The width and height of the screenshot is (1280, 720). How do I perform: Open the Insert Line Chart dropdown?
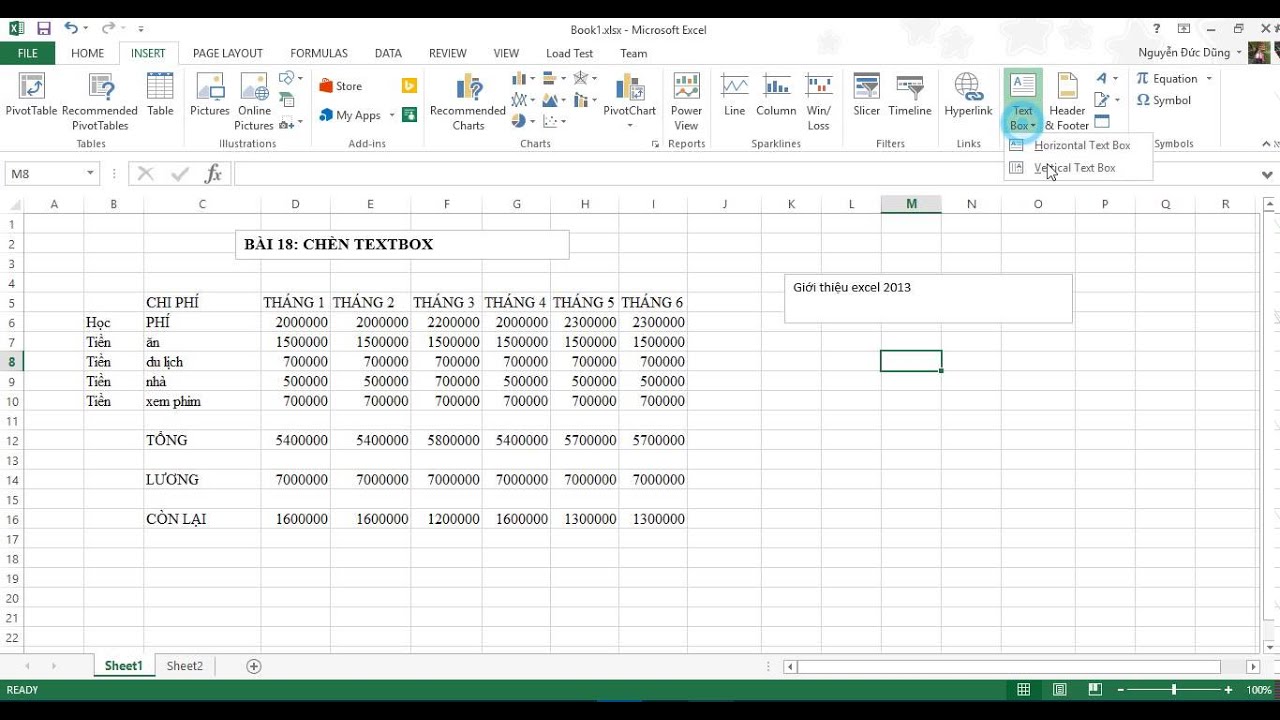[524, 100]
